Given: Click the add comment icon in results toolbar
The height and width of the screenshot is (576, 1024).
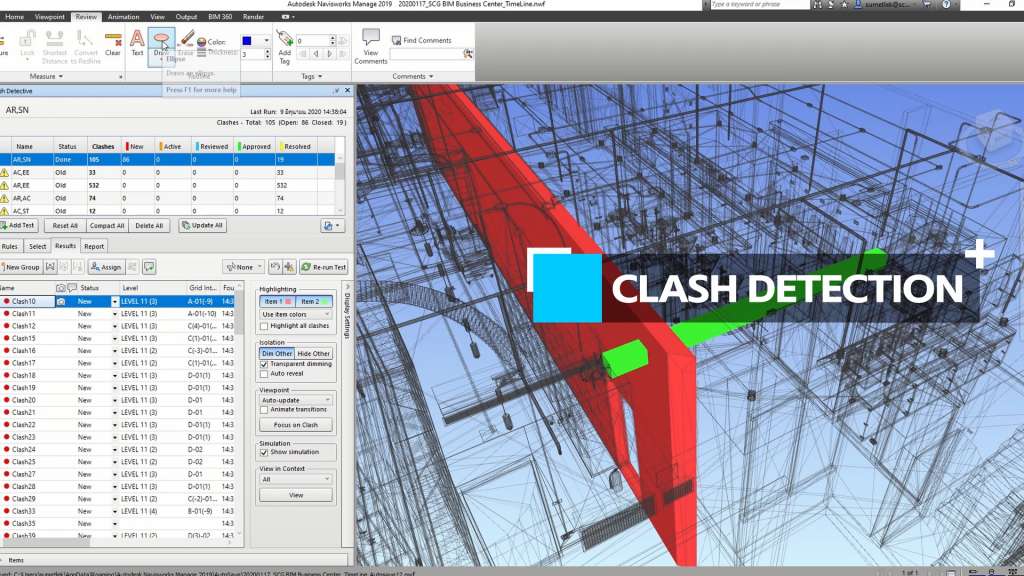Looking at the screenshot, I should tap(149, 267).
